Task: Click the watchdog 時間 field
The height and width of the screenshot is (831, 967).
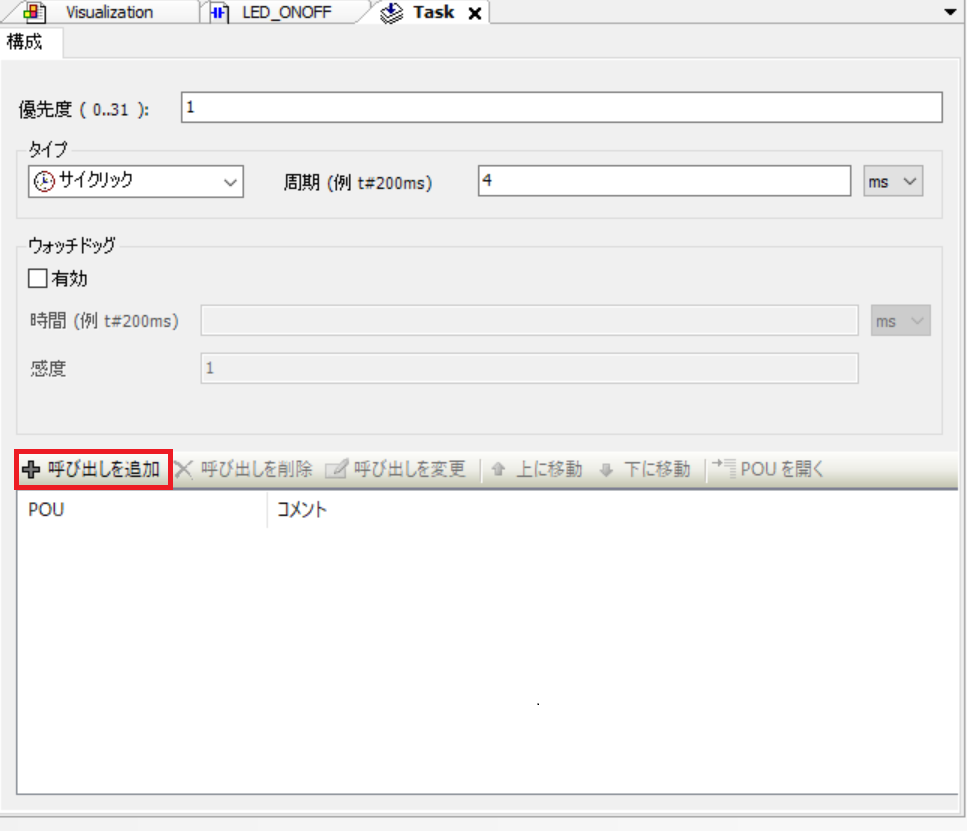Action: point(529,321)
